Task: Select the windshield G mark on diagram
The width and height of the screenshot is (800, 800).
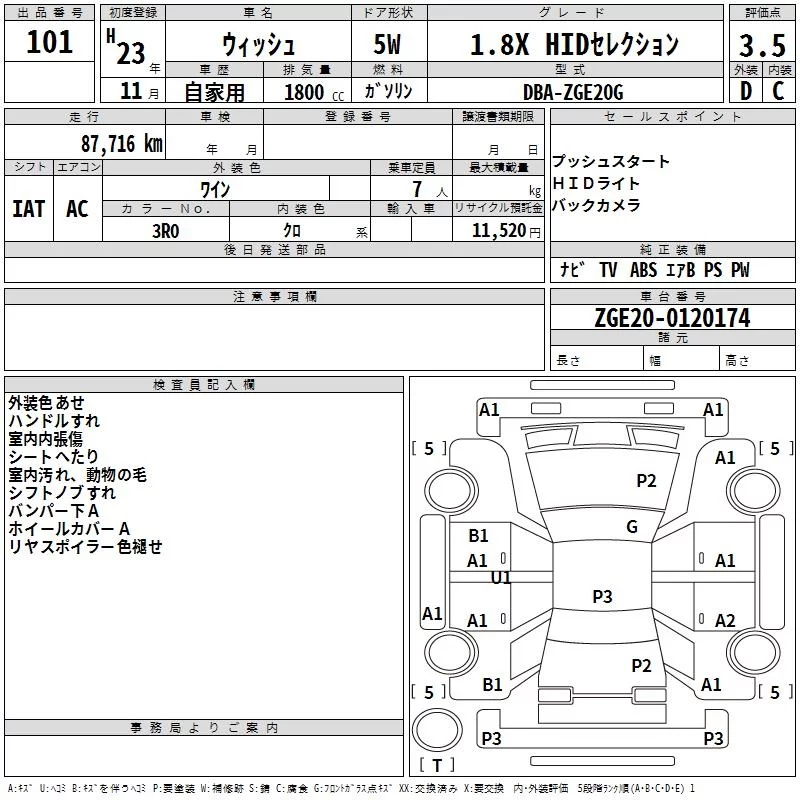Action: point(632,527)
